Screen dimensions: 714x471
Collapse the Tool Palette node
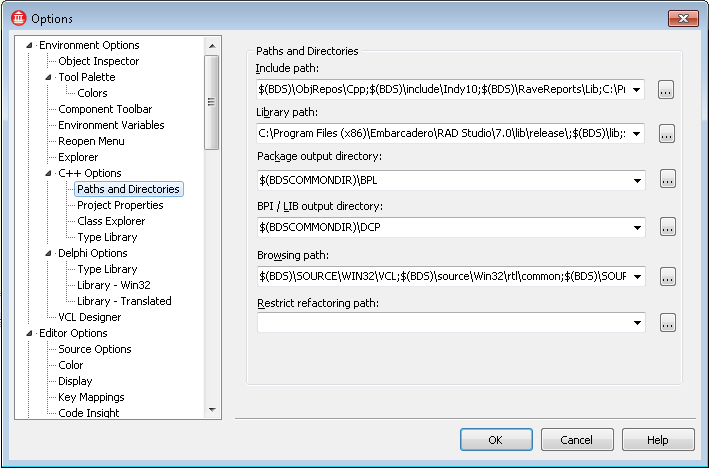click(49, 78)
